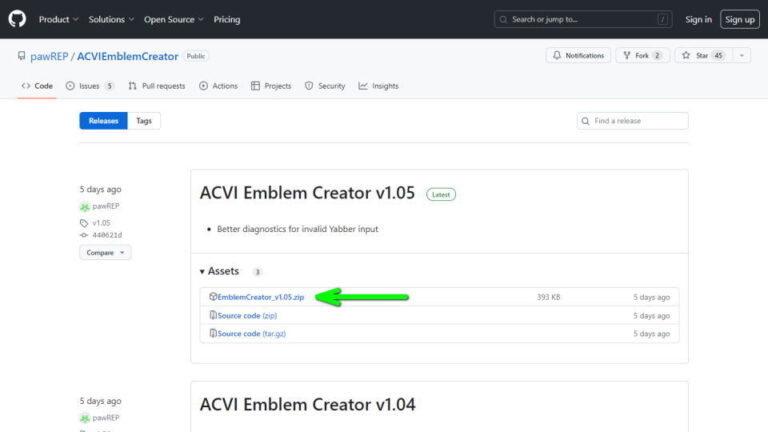Click the commit 440621d link
768x432 pixels.
(x=105, y=235)
